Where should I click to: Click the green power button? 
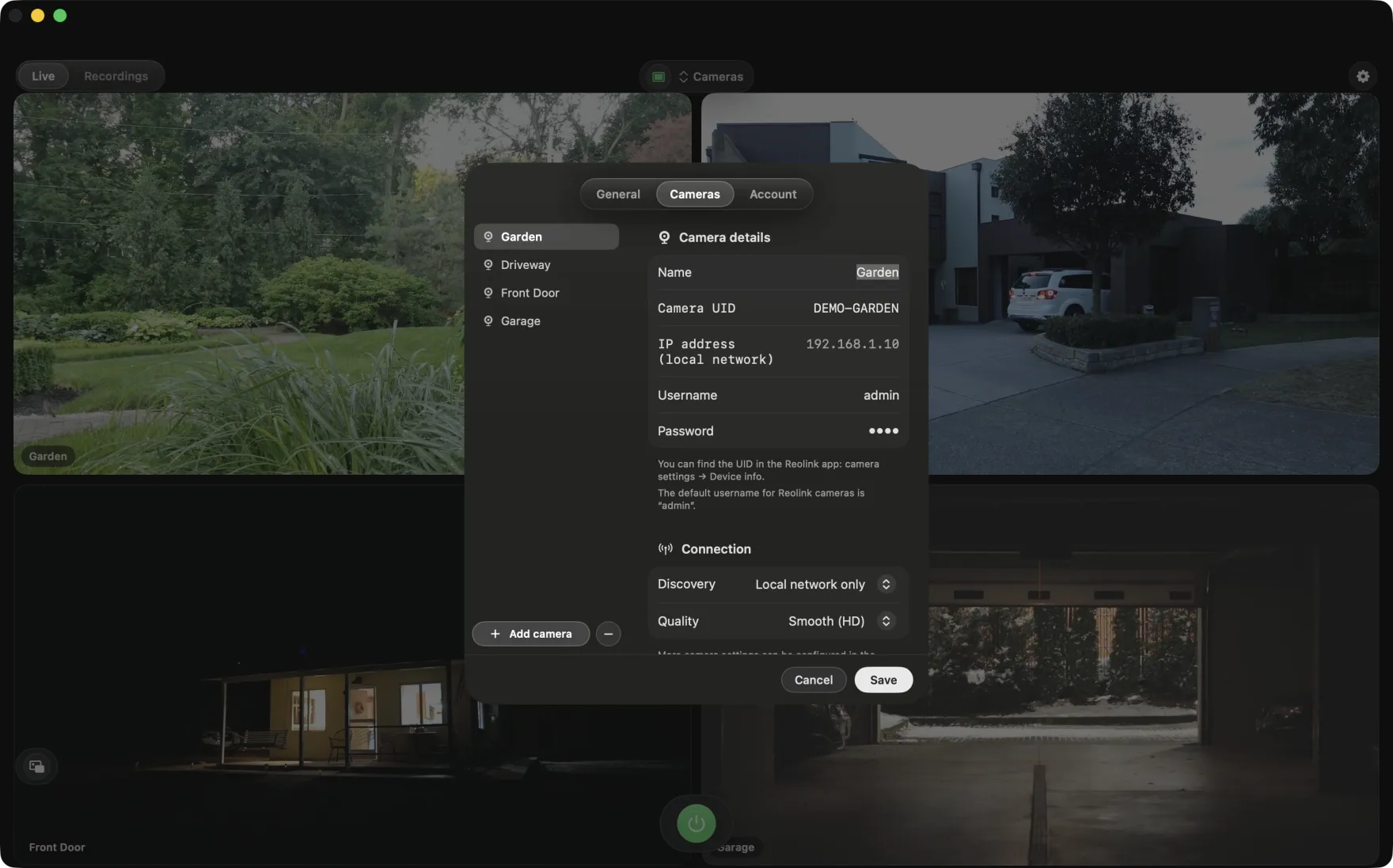click(696, 824)
